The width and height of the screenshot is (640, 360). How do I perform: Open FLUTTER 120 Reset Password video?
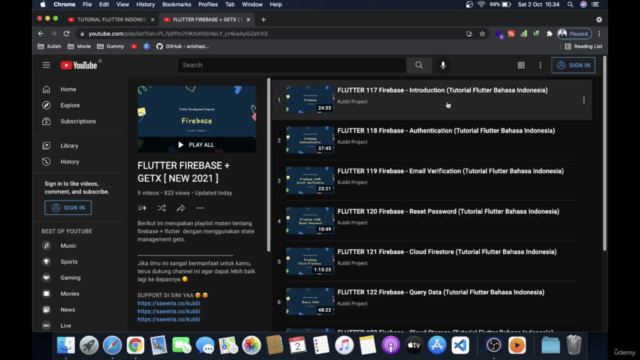448,211
